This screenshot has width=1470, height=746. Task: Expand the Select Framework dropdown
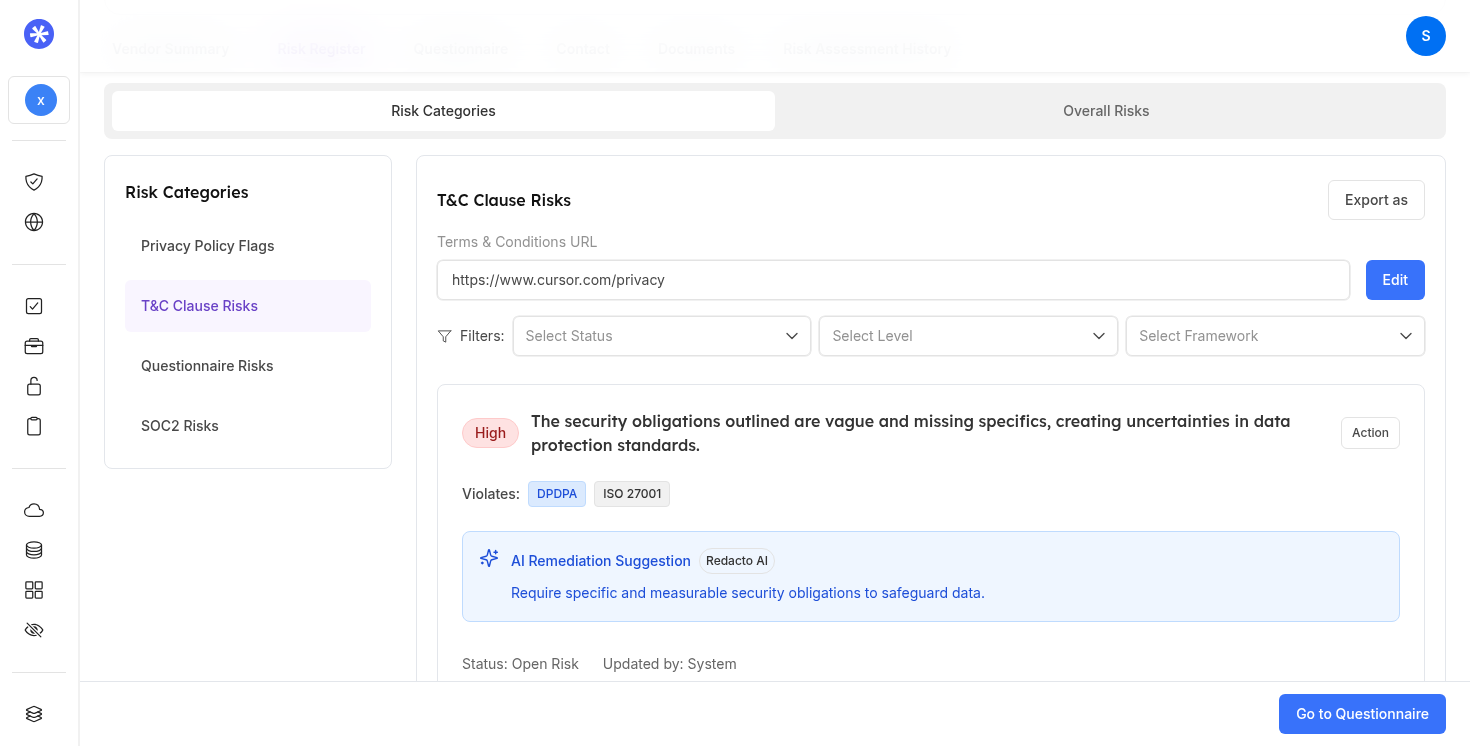(1274, 336)
